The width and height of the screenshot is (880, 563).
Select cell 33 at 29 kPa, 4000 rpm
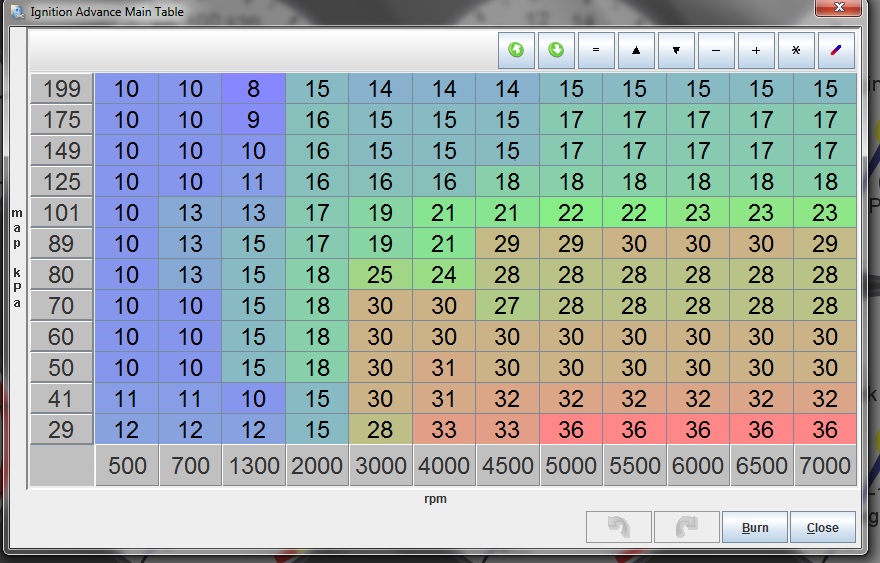pyautogui.click(x=444, y=430)
